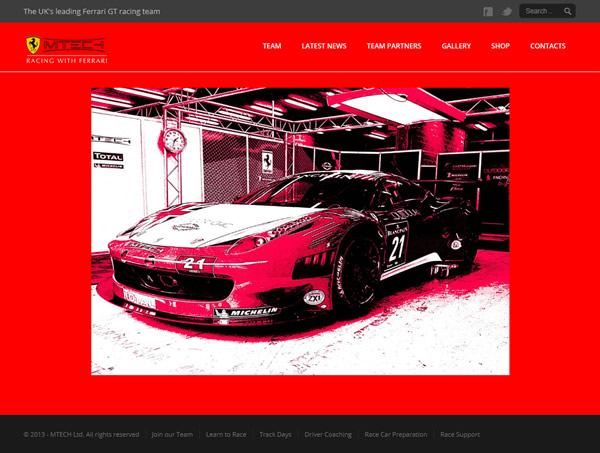The width and height of the screenshot is (600, 453).
Task: Open the Twitter bird icon
Action: pyautogui.click(x=507, y=11)
